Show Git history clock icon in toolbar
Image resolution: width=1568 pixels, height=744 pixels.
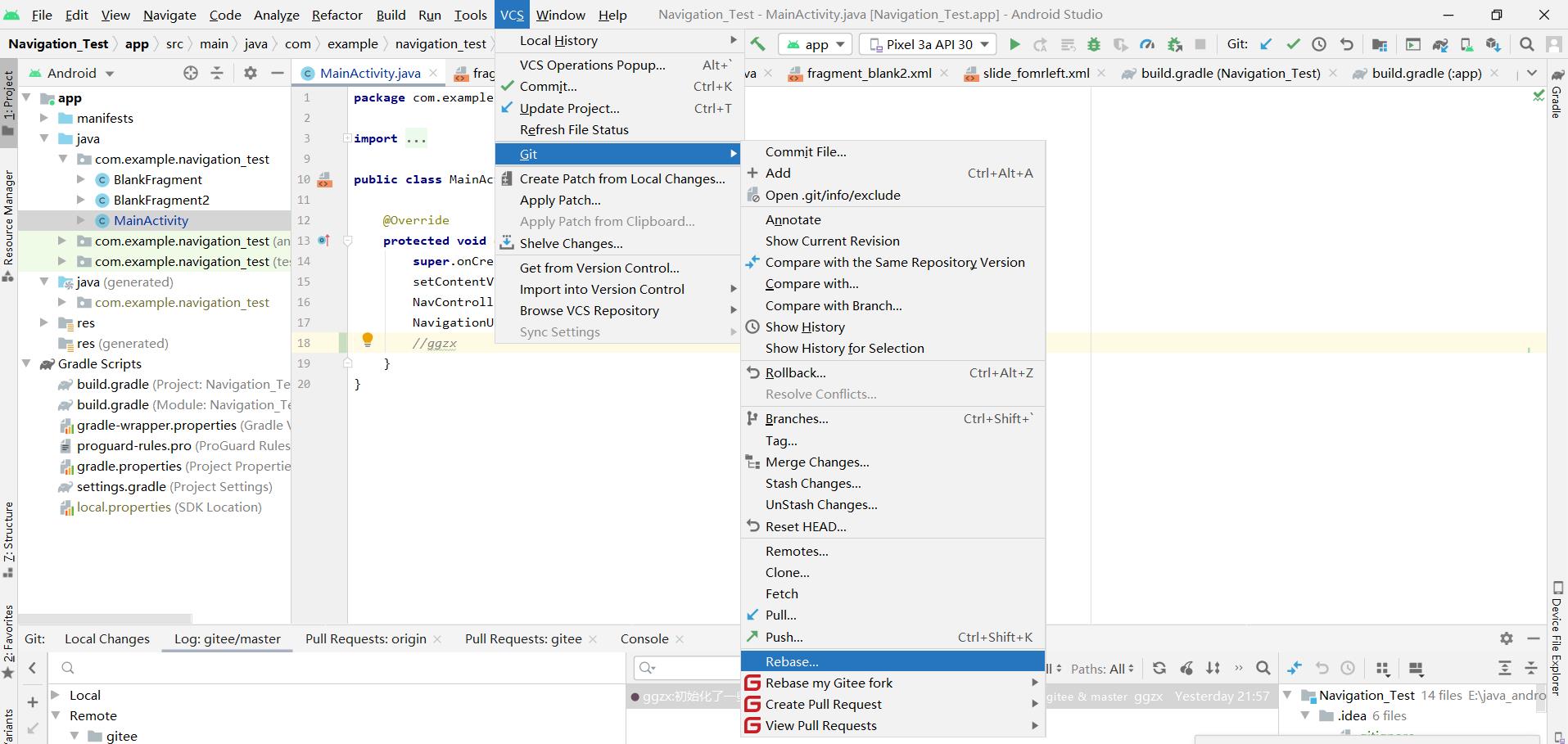coord(1319,44)
